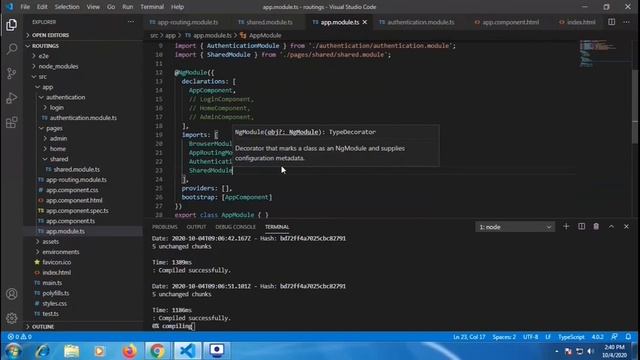Screen dimensions: 640x360
Task: Open the Selection menu
Action: [x=67, y=7]
